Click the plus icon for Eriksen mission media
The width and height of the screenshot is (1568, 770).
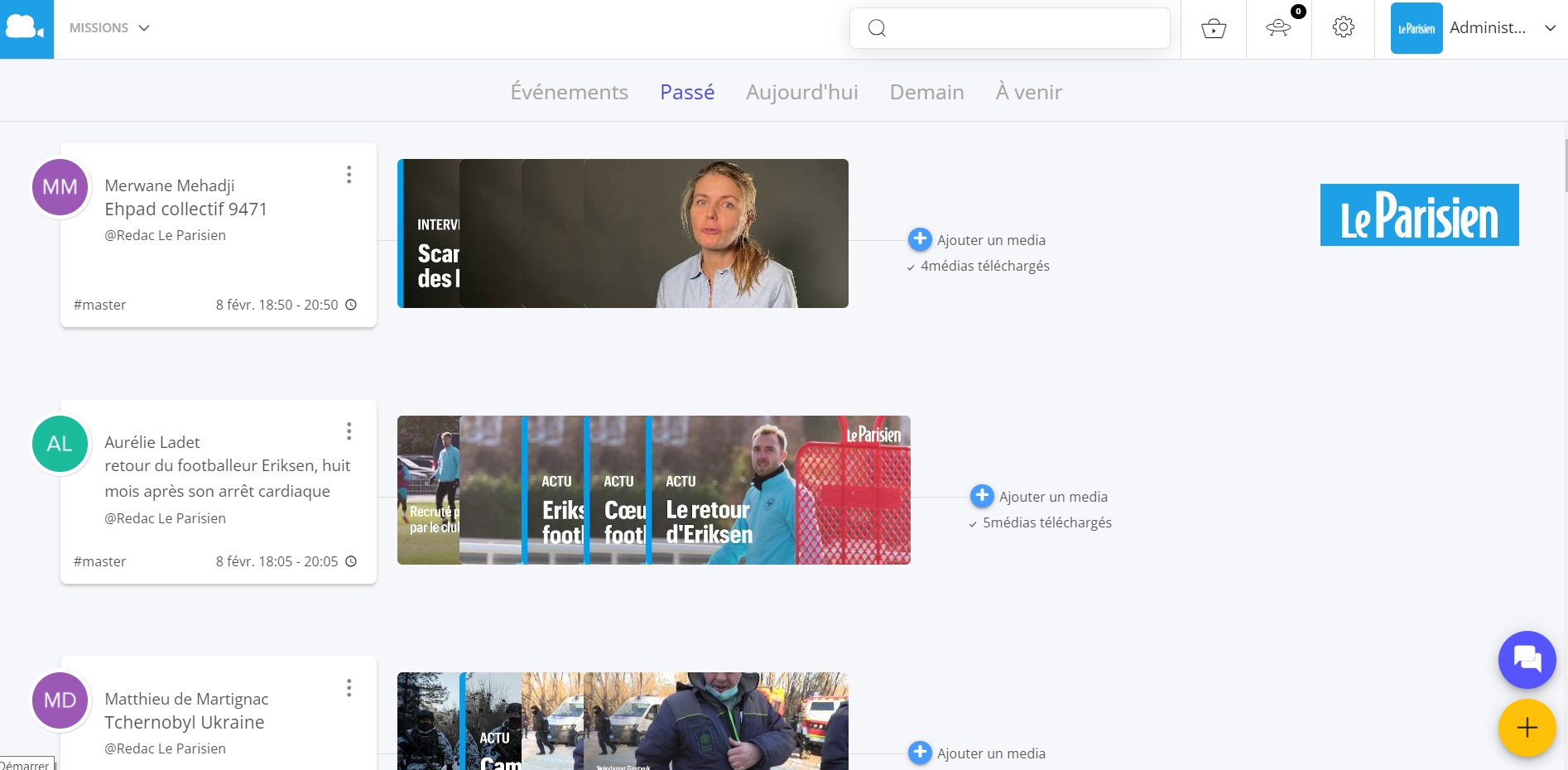[982, 496]
